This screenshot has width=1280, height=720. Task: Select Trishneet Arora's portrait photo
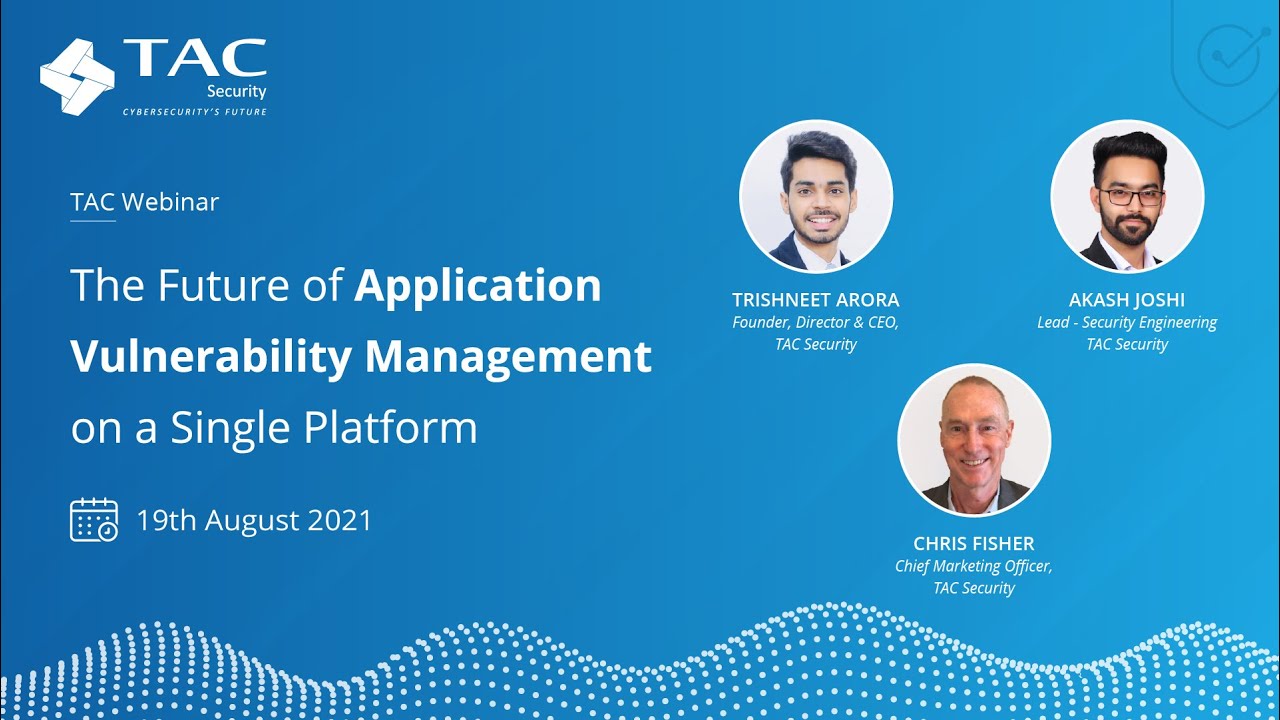(816, 196)
